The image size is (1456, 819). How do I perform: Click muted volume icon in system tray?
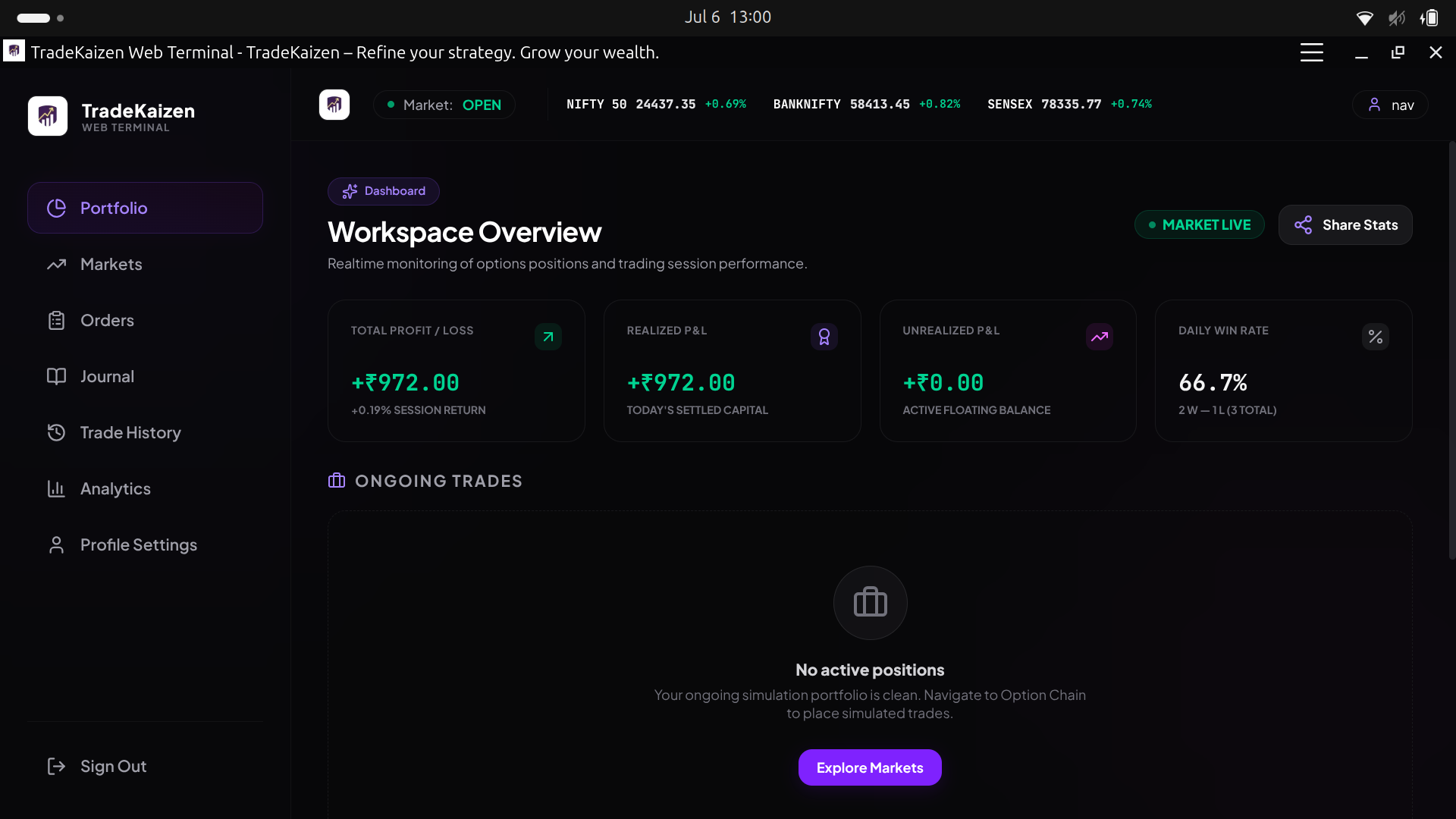pyautogui.click(x=1397, y=18)
